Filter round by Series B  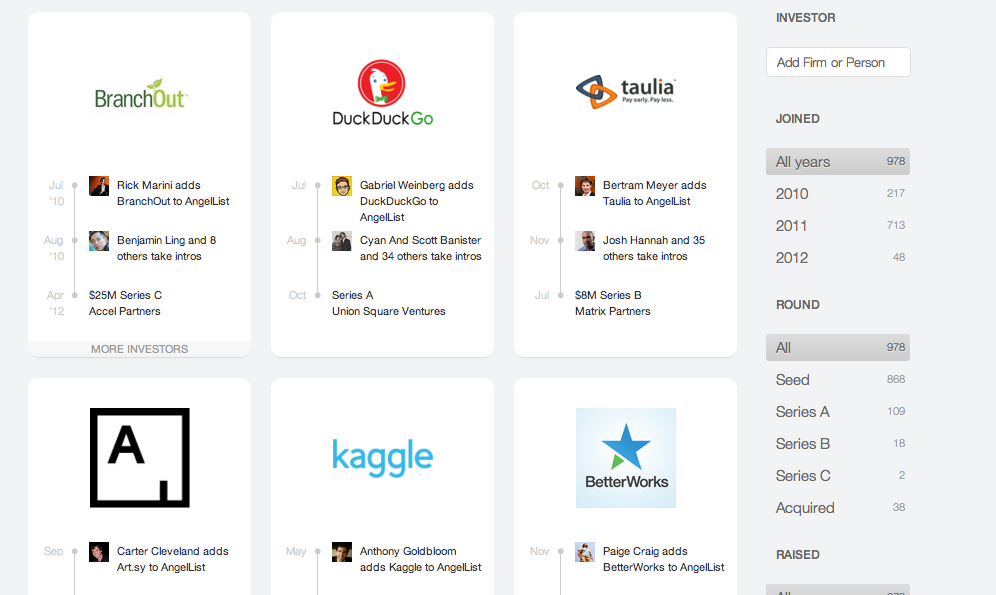pos(838,443)
